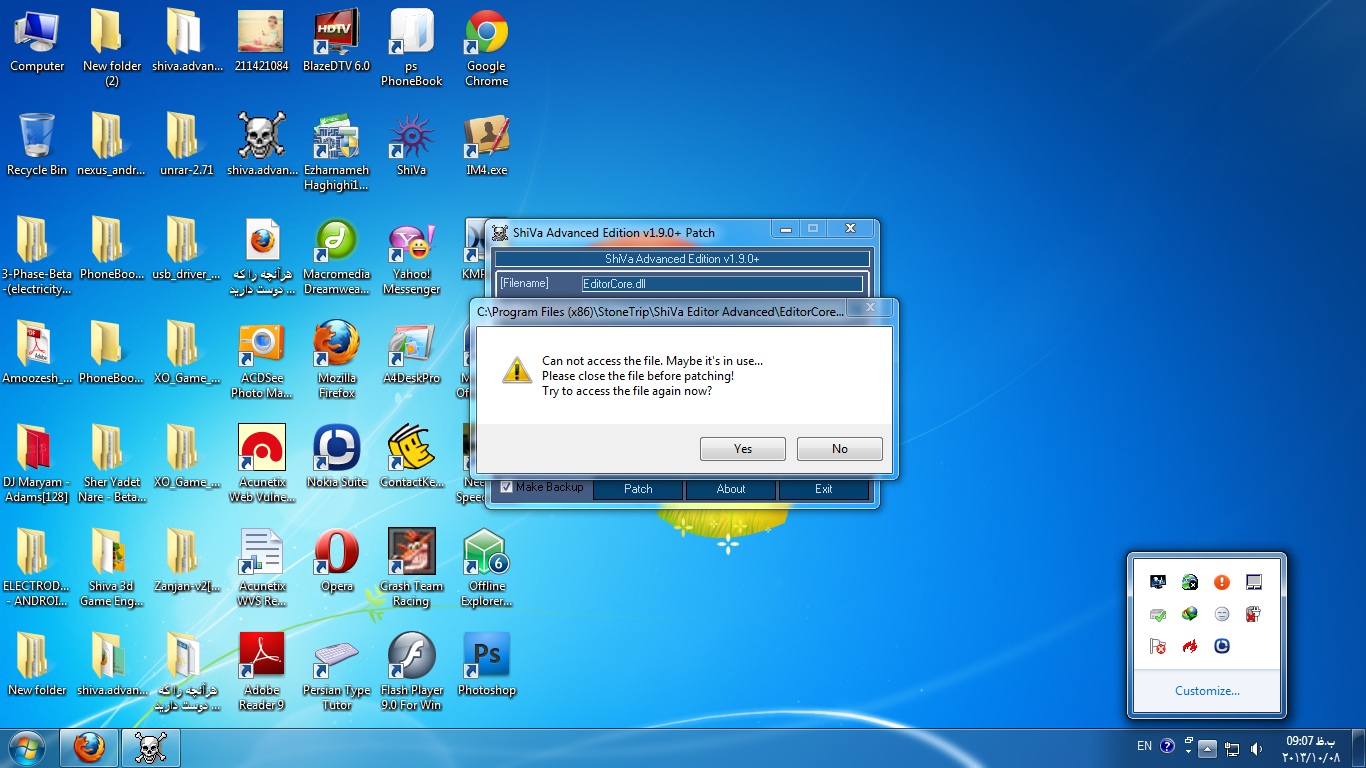Click the display monitor icon in tray popup
The image size is (1366, 768).
1157,582
